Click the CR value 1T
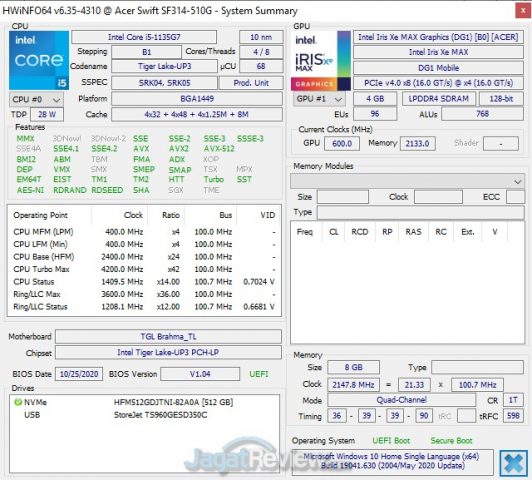532x480 pixels. (x=513, y=400)
